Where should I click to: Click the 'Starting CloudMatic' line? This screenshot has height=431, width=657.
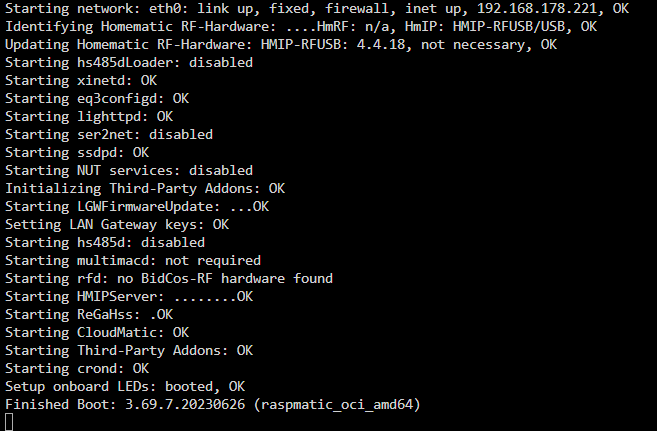point(97,333)
